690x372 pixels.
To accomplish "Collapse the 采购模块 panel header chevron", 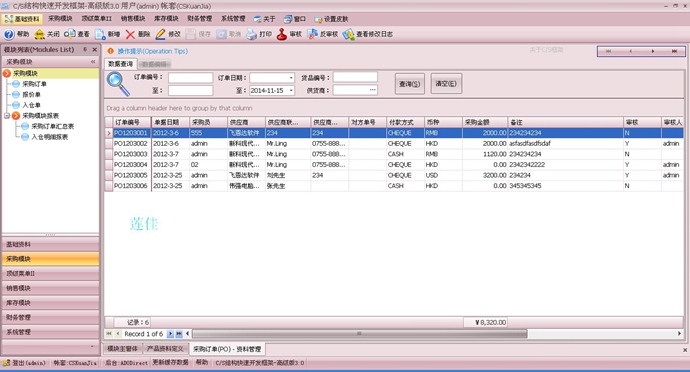I will click(x=93, y=62).
